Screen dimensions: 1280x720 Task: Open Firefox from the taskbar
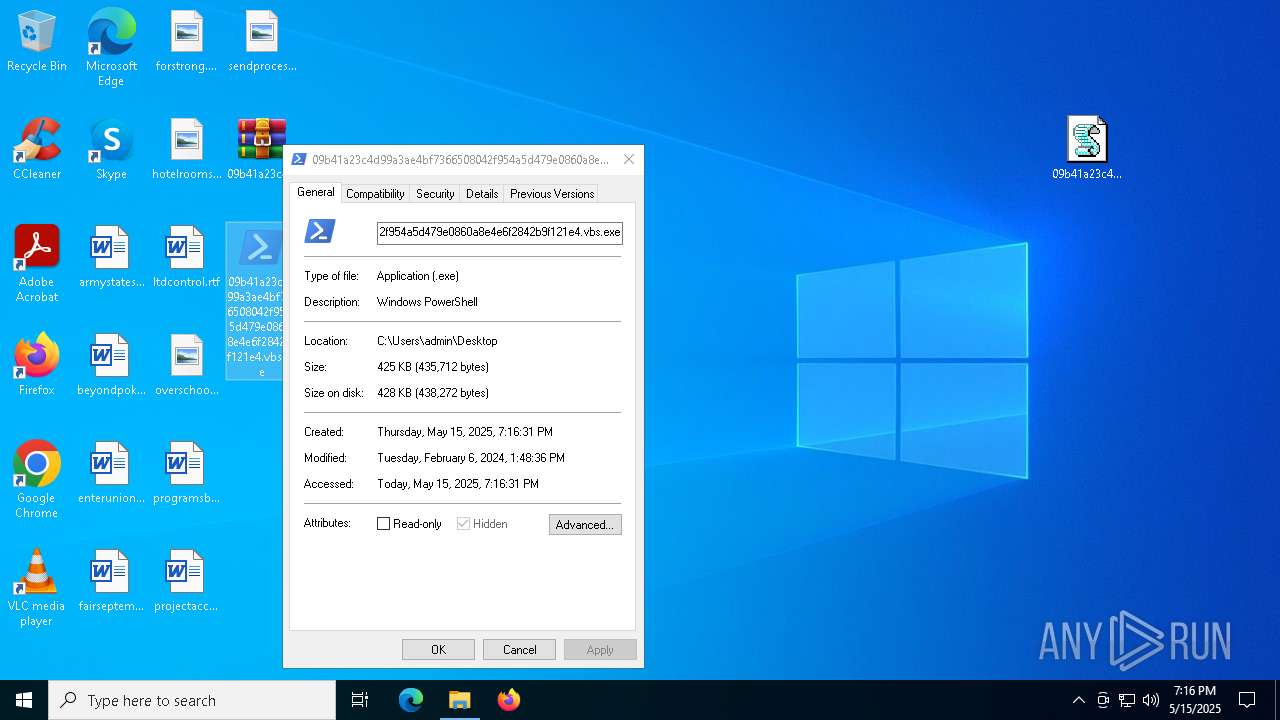click(508, 700)
